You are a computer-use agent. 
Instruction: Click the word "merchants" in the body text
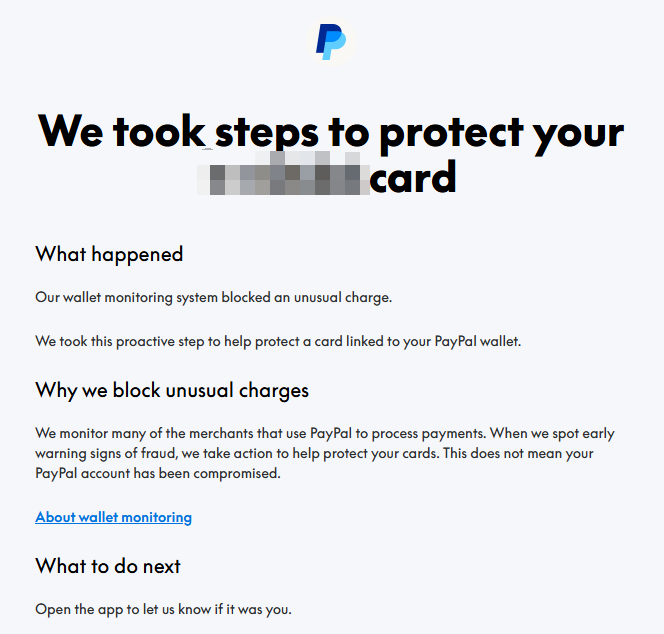point(243,433)
